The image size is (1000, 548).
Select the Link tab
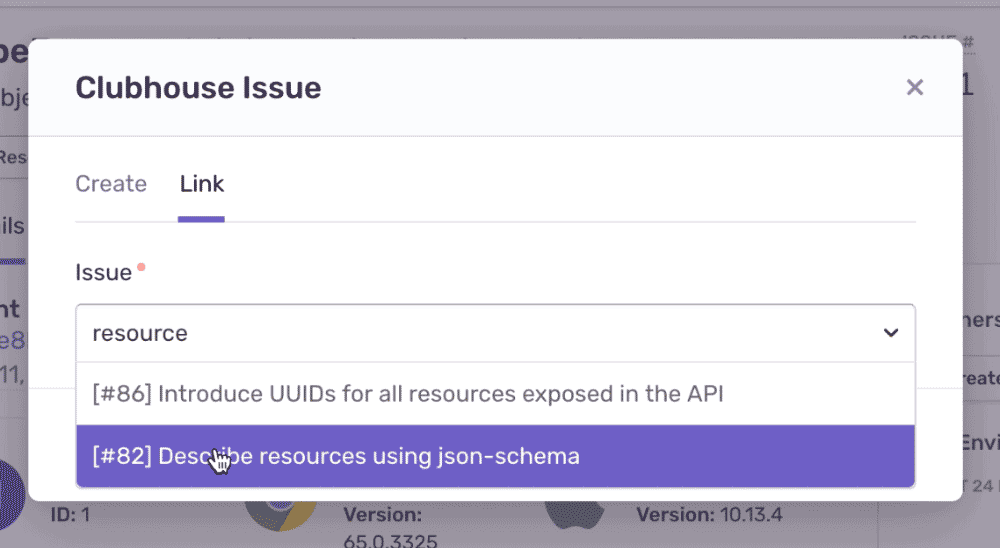202,184
